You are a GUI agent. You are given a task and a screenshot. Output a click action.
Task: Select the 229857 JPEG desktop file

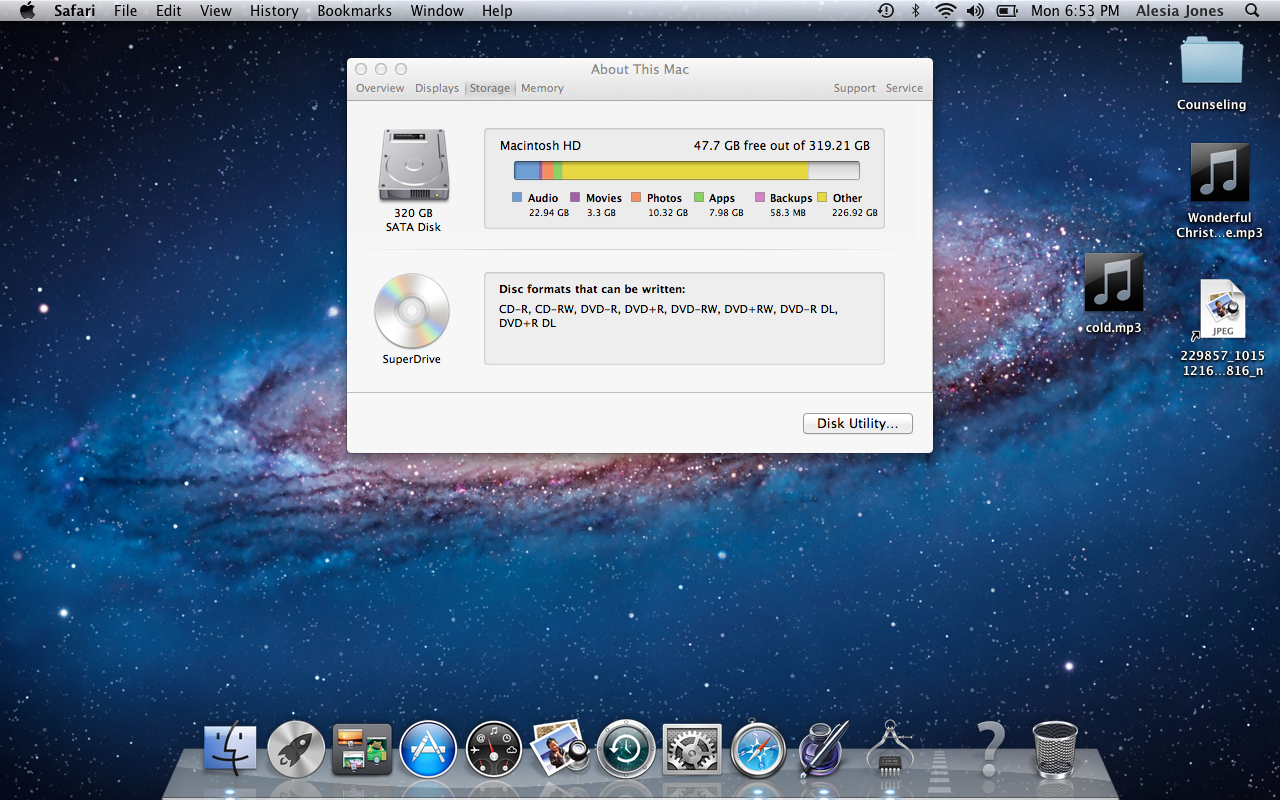[1222, 328]
